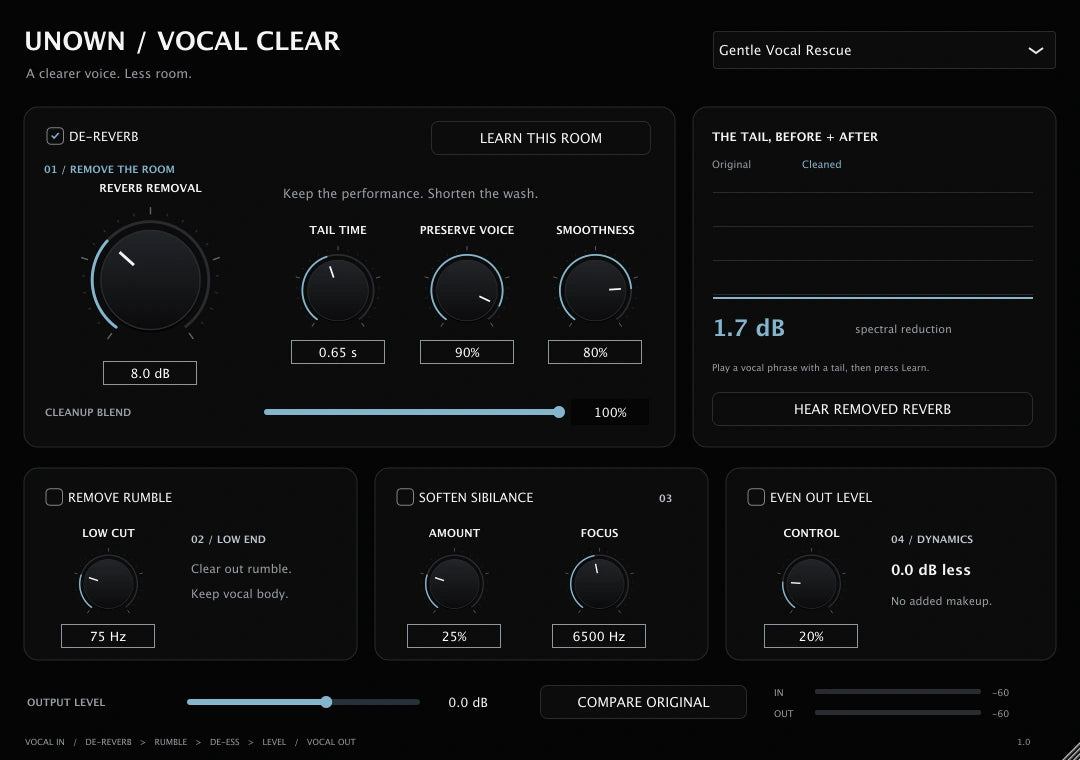Click the Output Level slider

coord(303,702)
